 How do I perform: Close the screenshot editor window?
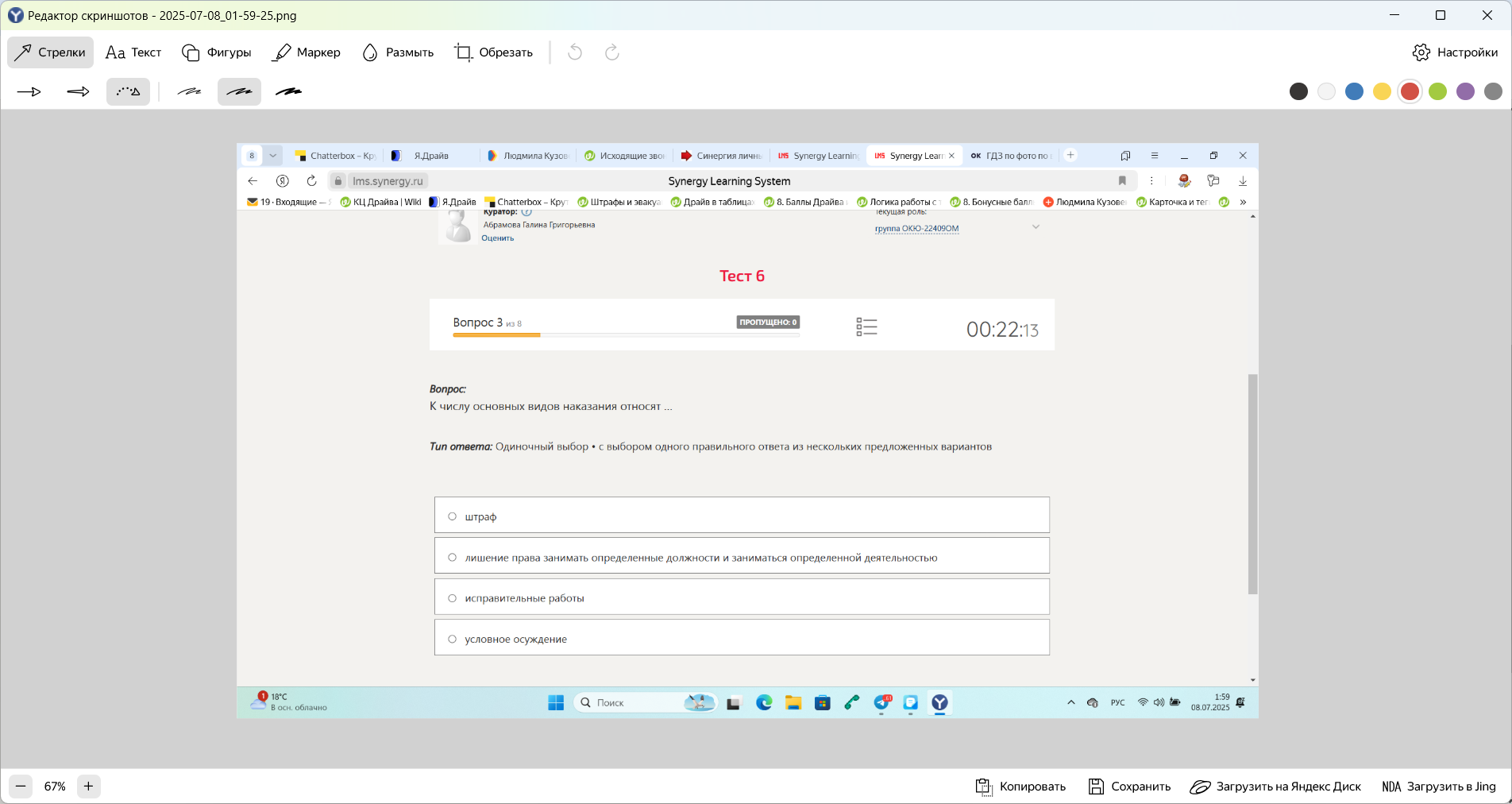(1487, 15)
